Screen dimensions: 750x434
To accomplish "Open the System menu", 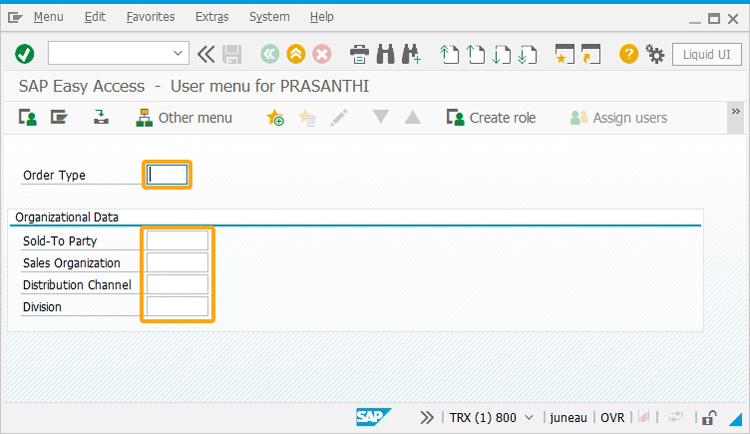I will click(269, 17).
